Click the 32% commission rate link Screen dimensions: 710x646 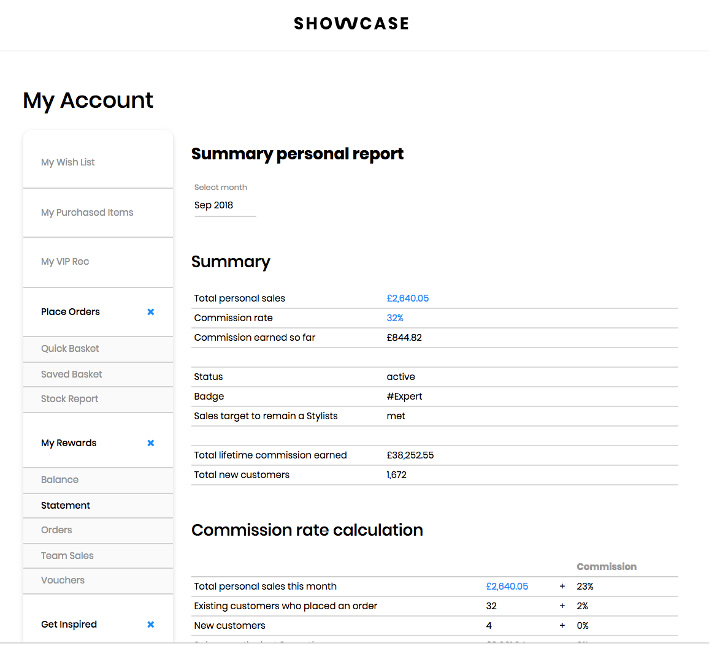click(x=395, y=318)
